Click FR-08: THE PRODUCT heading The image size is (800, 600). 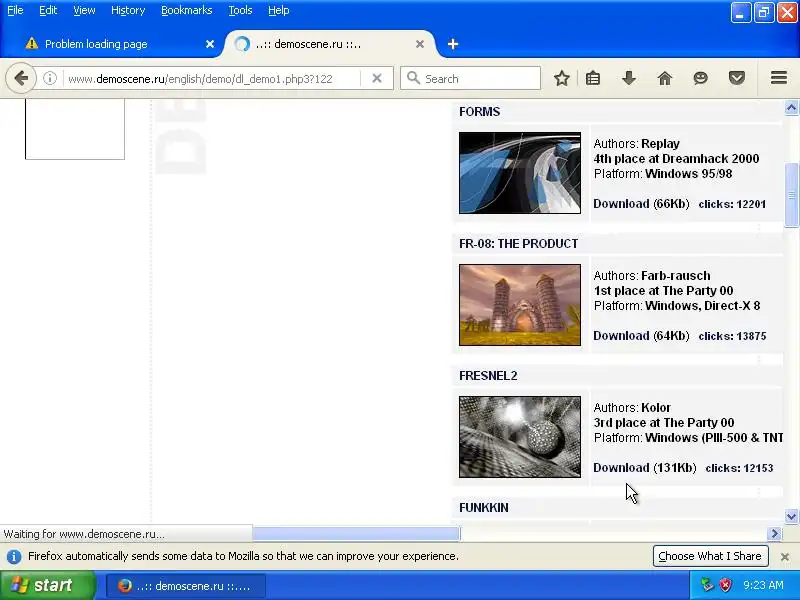[518, 244]
